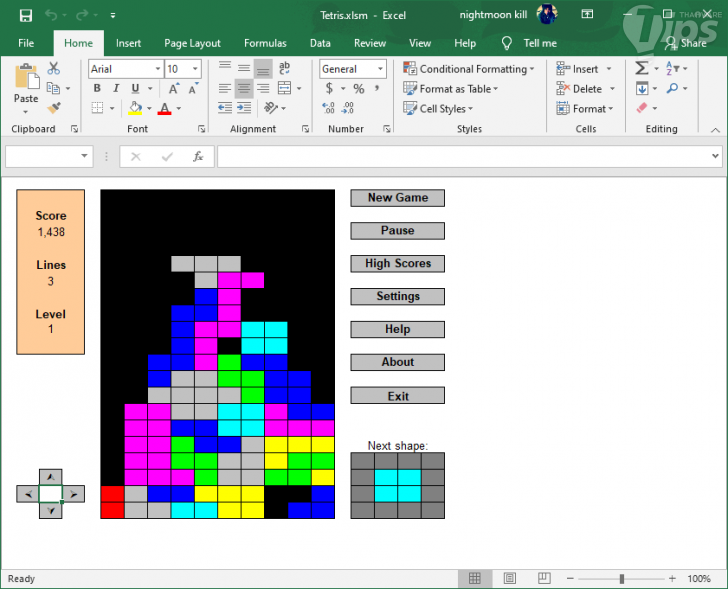Click the zoom in plus button
Screen dimensions: 728x589
tap(672, 578)
